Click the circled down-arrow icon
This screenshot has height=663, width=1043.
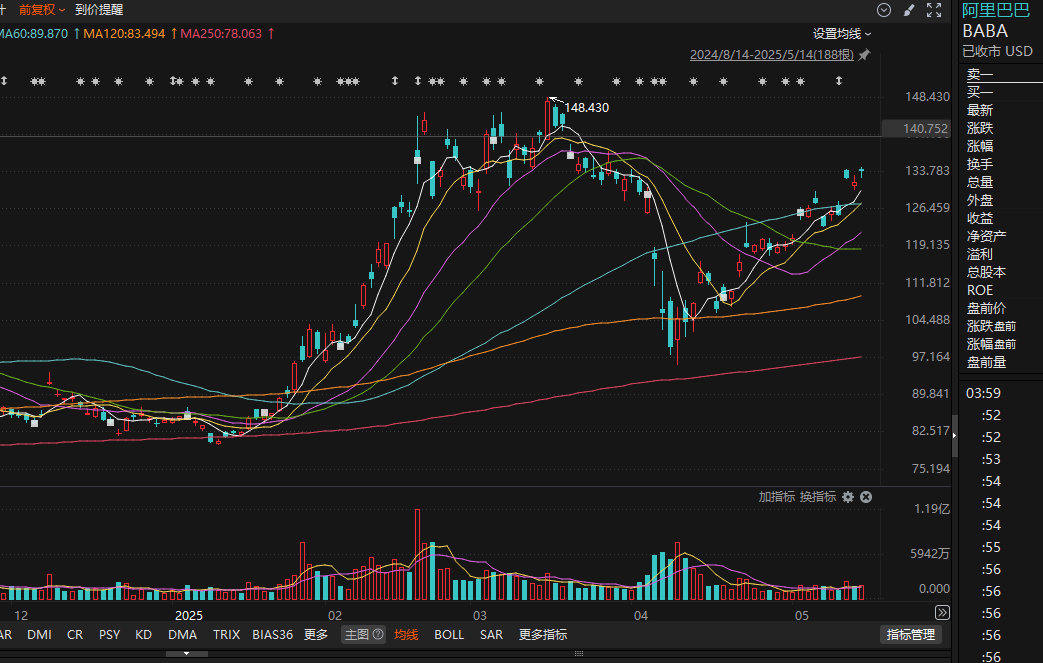[x=884, y=10]
